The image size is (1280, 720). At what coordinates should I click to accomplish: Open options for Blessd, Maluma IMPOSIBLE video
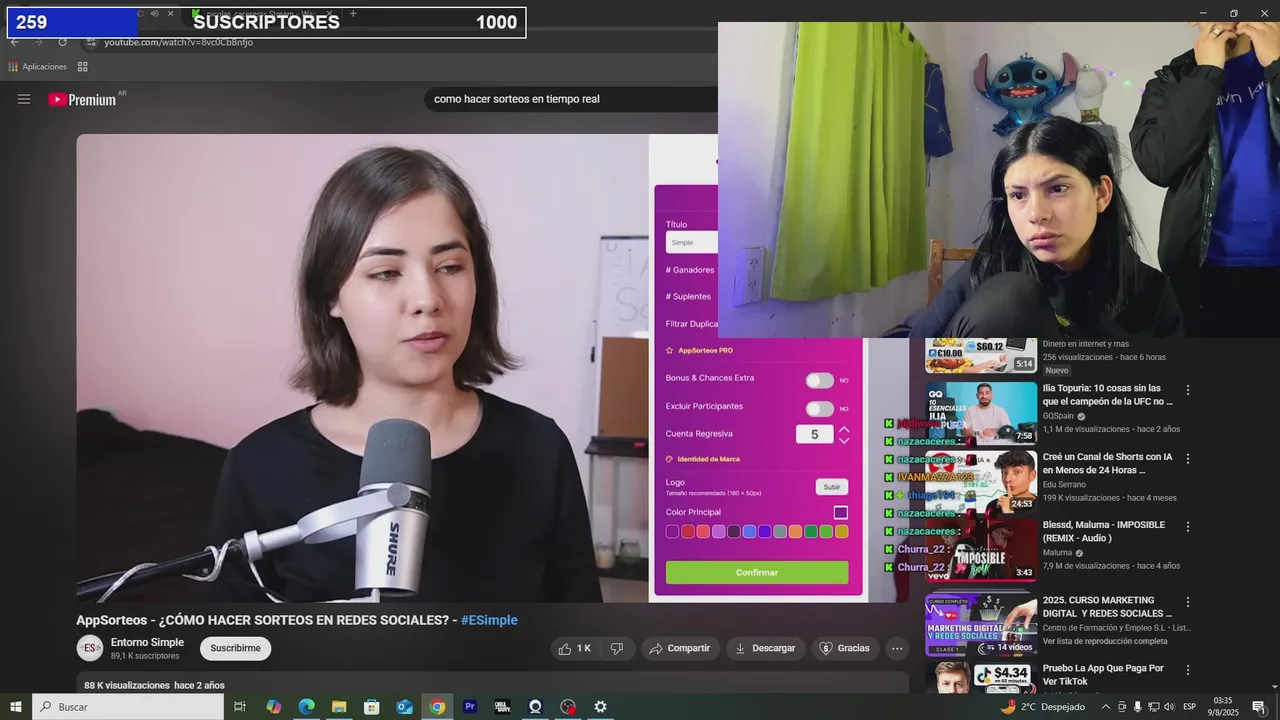pos(1188,526)
